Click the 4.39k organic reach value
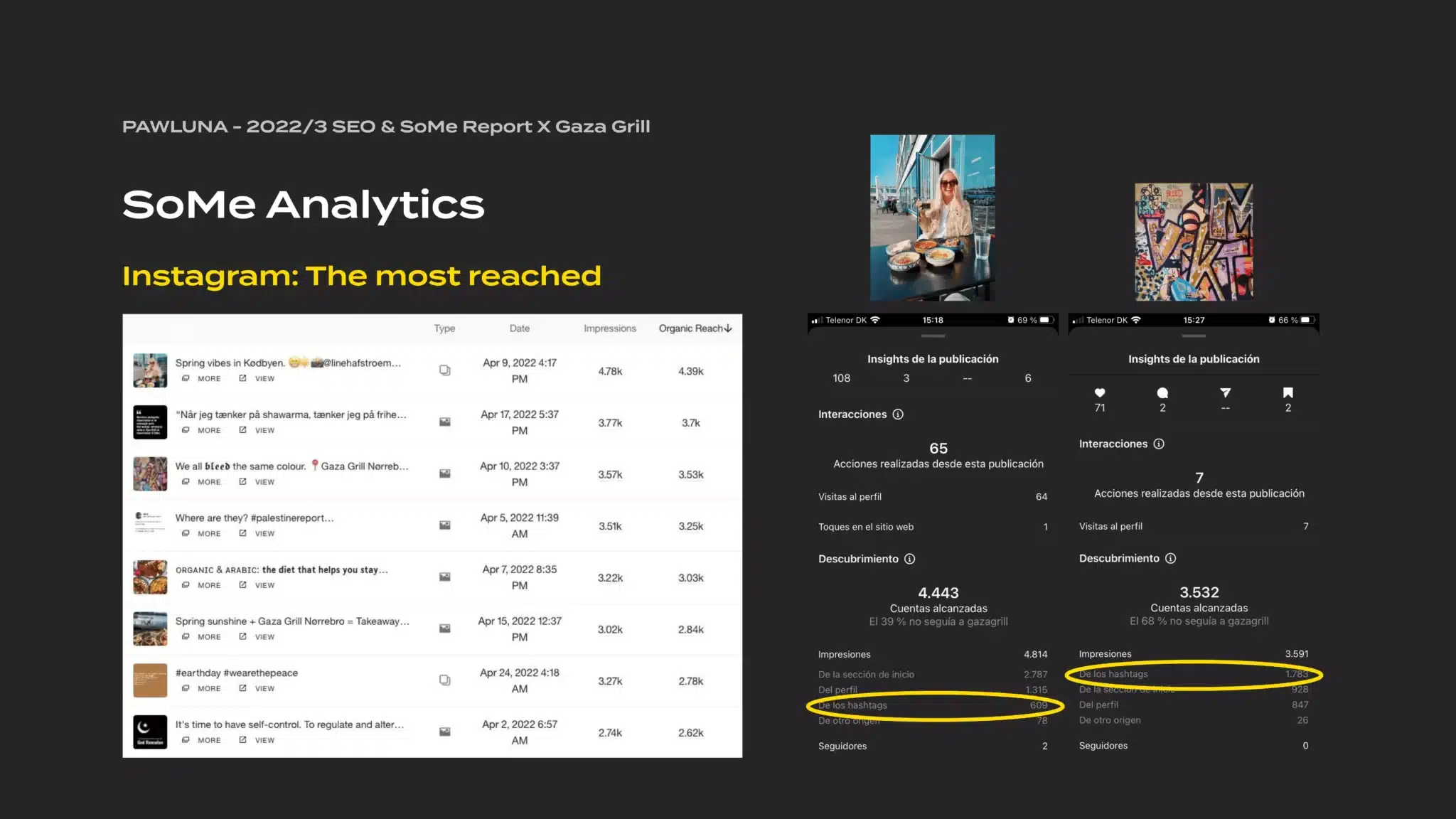The width and height of the screenshot is (1456, 819). (x=690, y=371)
